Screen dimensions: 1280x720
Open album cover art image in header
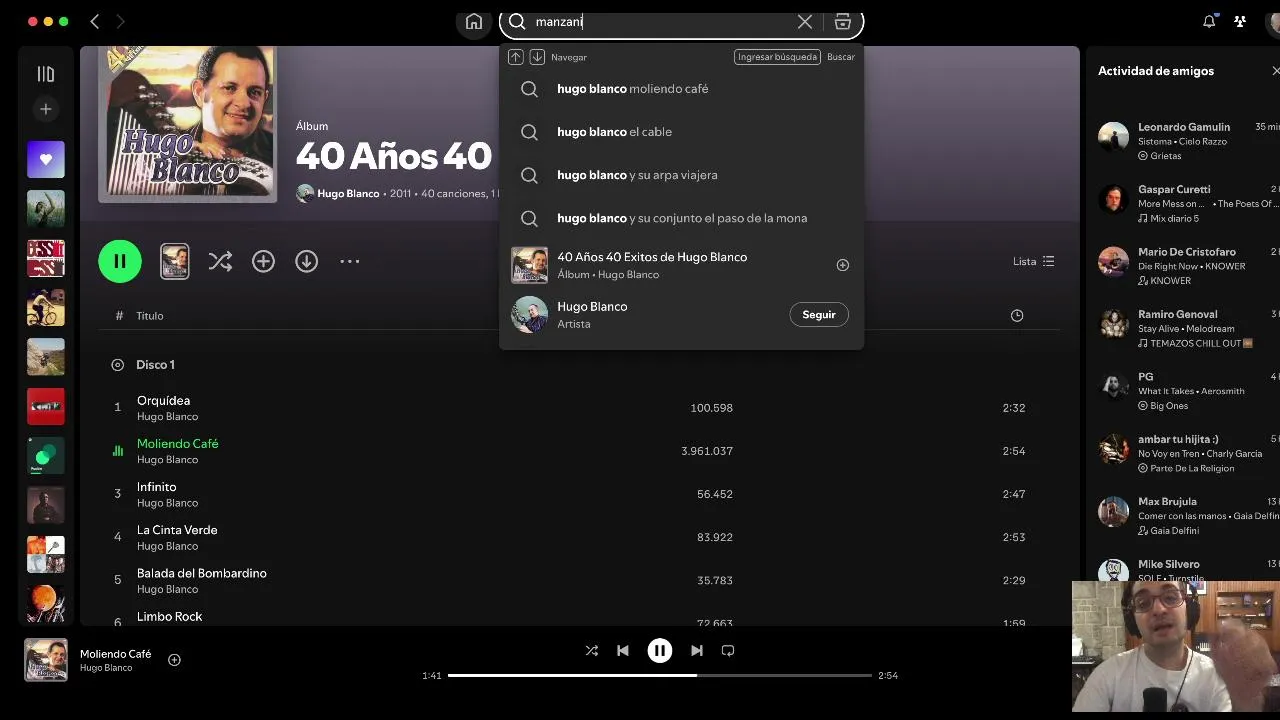click(x=188, y=124)
